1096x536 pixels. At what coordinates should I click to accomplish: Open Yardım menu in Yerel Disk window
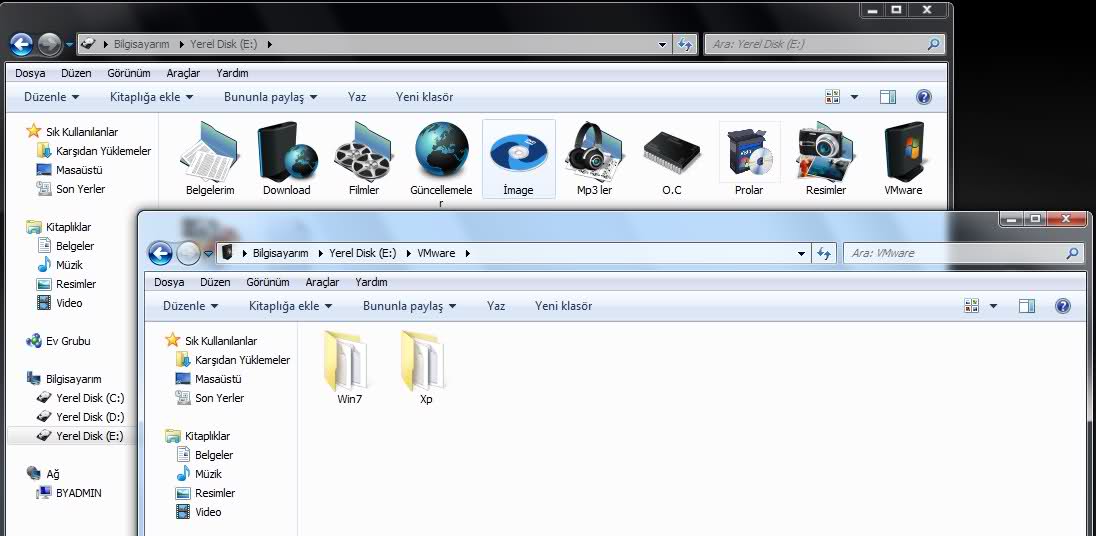coord(233,73)
